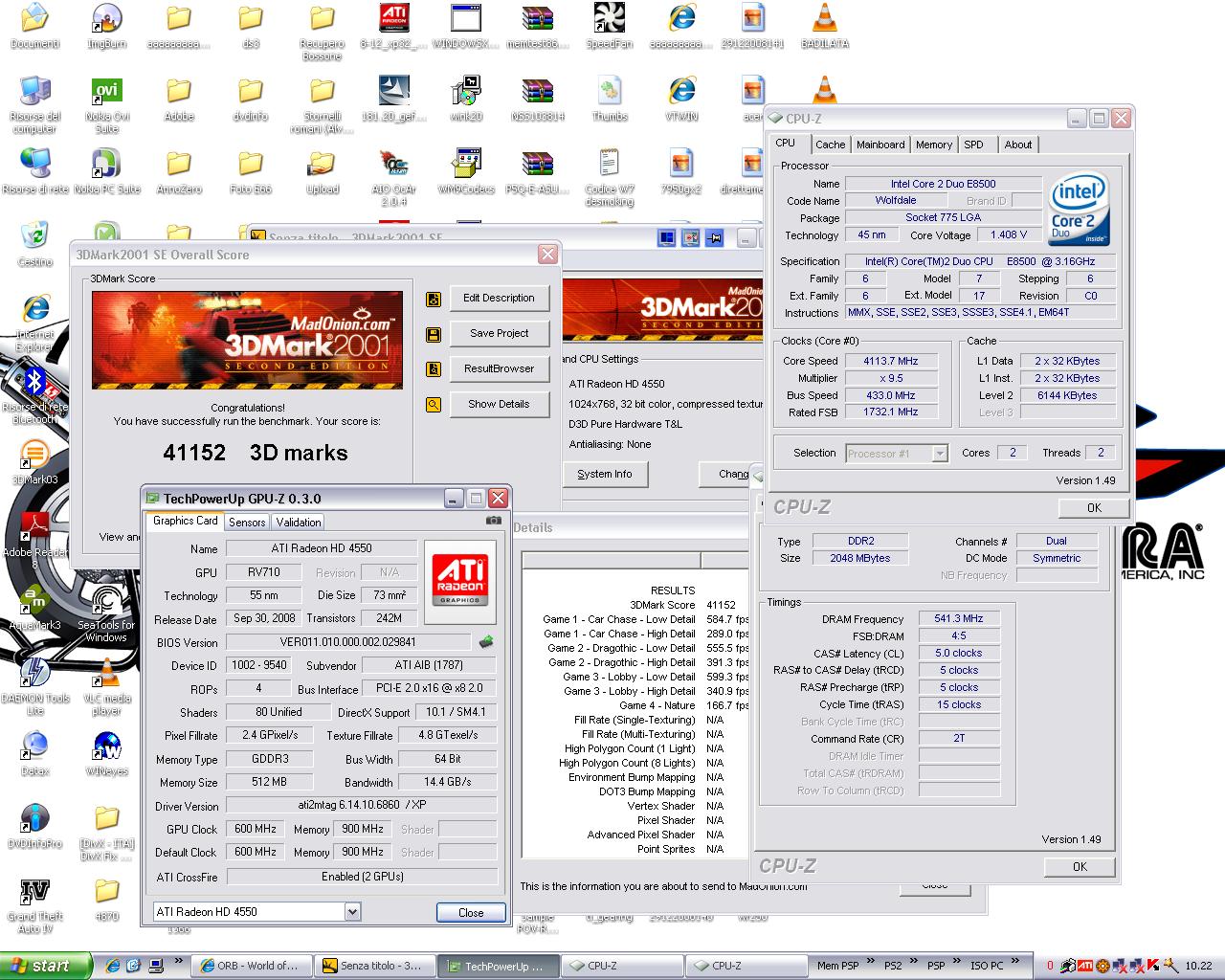
Task: Click the GPU-Z screenshot camera icon
Action: tap(493, 521)
